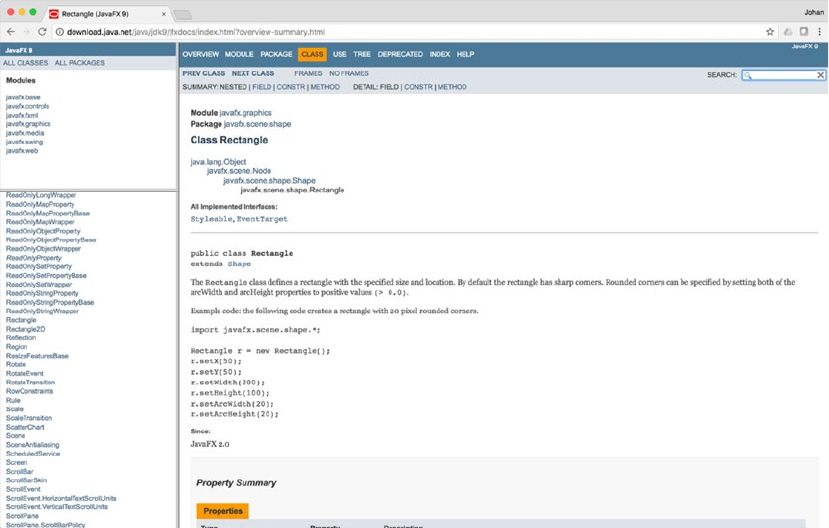
Task: Bookmark this page with the star icon
Action: (x=770, y=32)
